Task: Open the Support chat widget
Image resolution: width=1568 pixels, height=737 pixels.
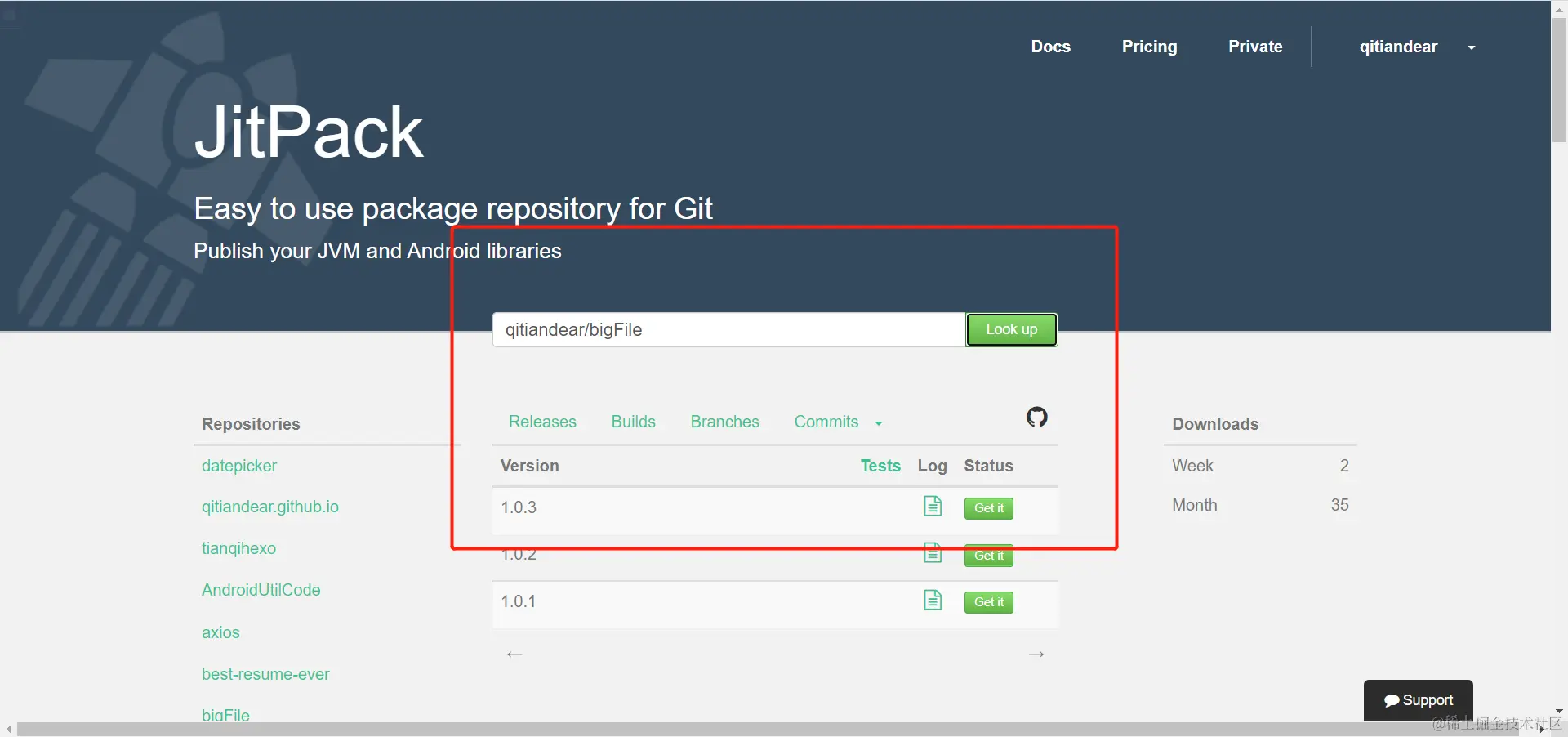Action: pyautogui.click(x=1419, y=700)
